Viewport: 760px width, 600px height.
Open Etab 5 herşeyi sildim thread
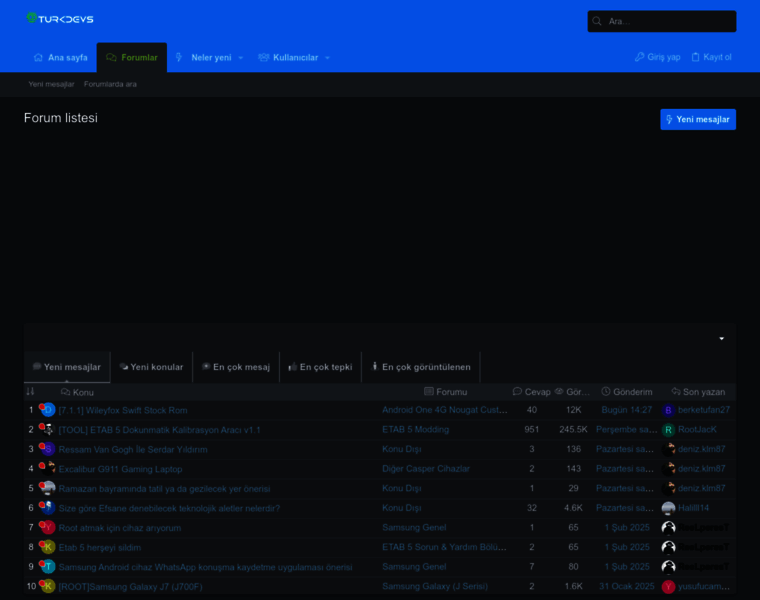100,548
